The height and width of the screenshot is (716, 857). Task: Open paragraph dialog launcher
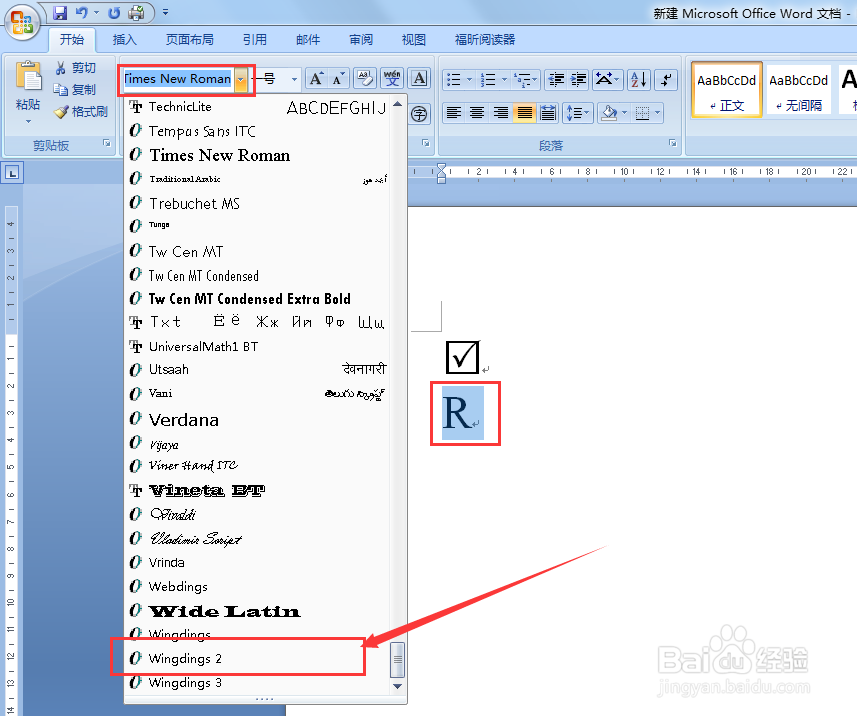point(673,143)
